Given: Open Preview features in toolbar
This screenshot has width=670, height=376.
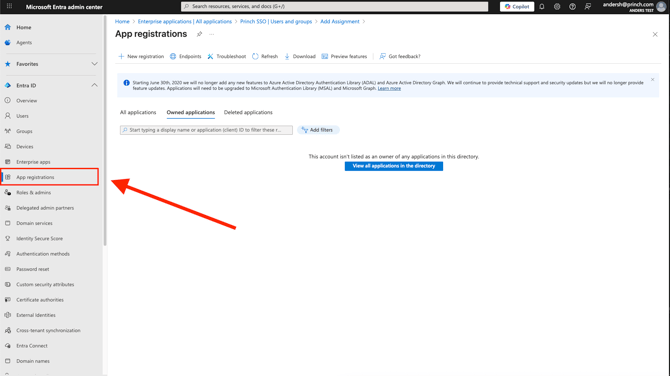Looking at the screenshot, I should pyautogui.click(x=344, y=56).
